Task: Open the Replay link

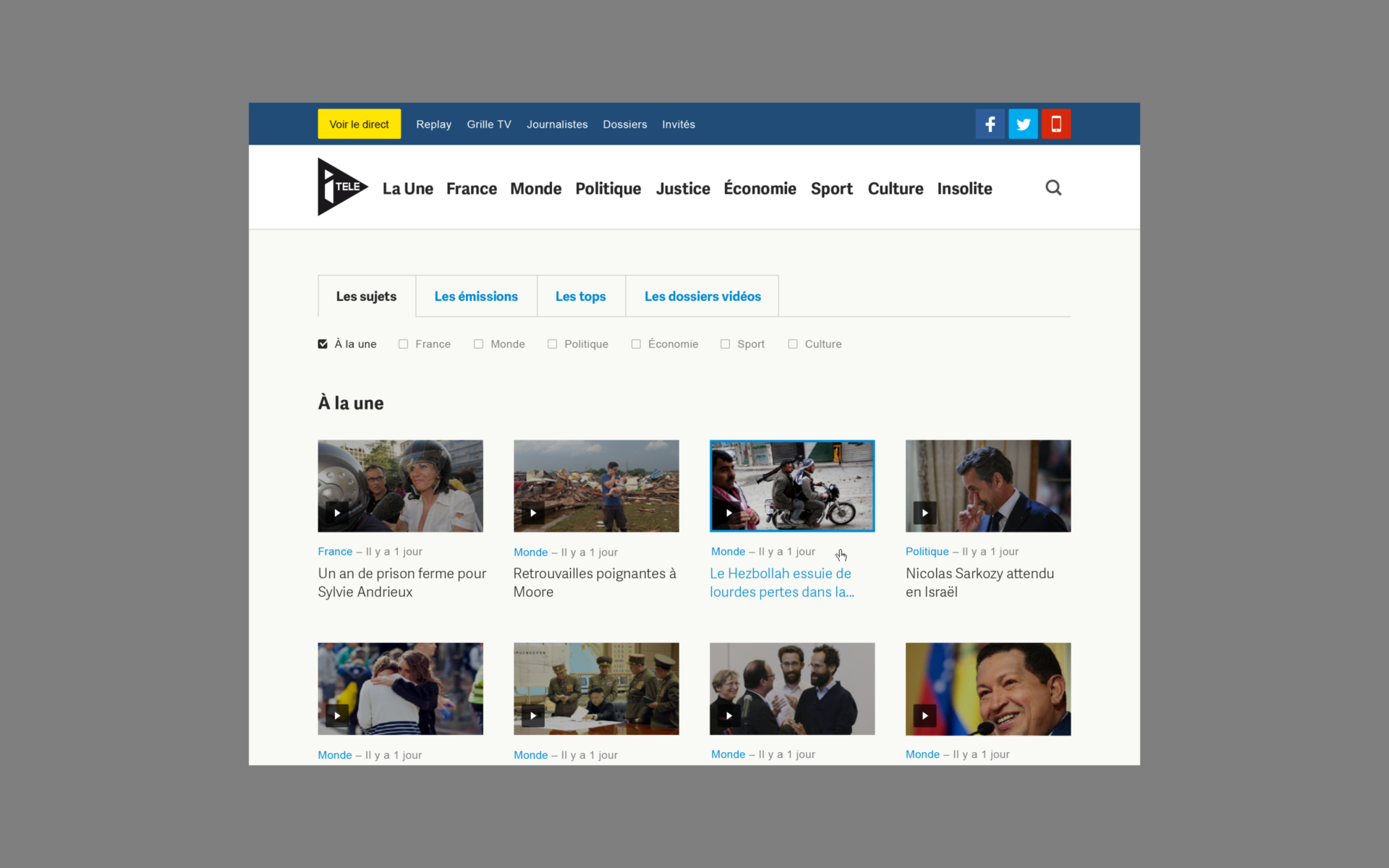Action: (433, 124)
